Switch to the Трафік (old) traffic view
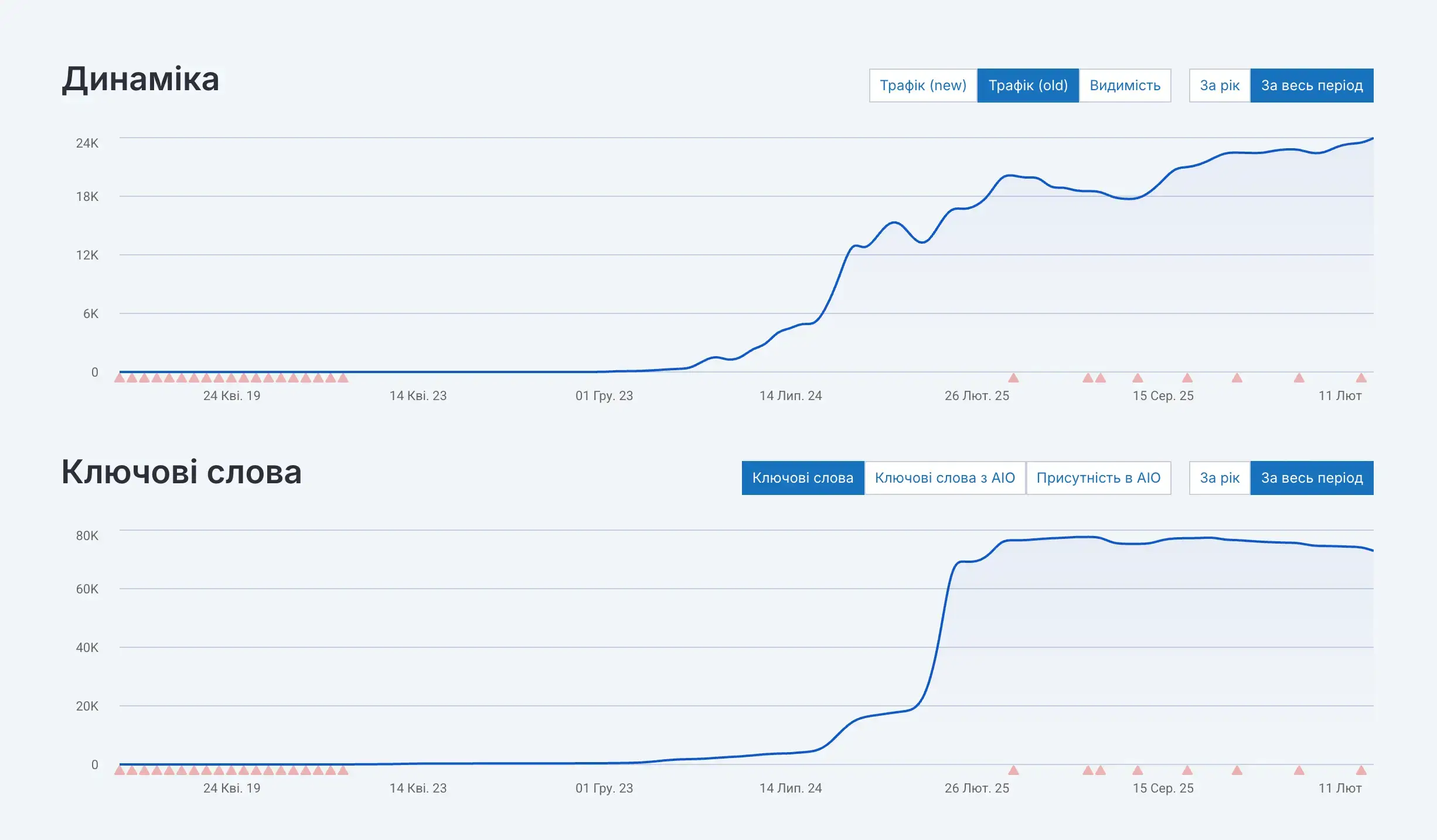The image size is (1437, 840). tap(1027, 86)
